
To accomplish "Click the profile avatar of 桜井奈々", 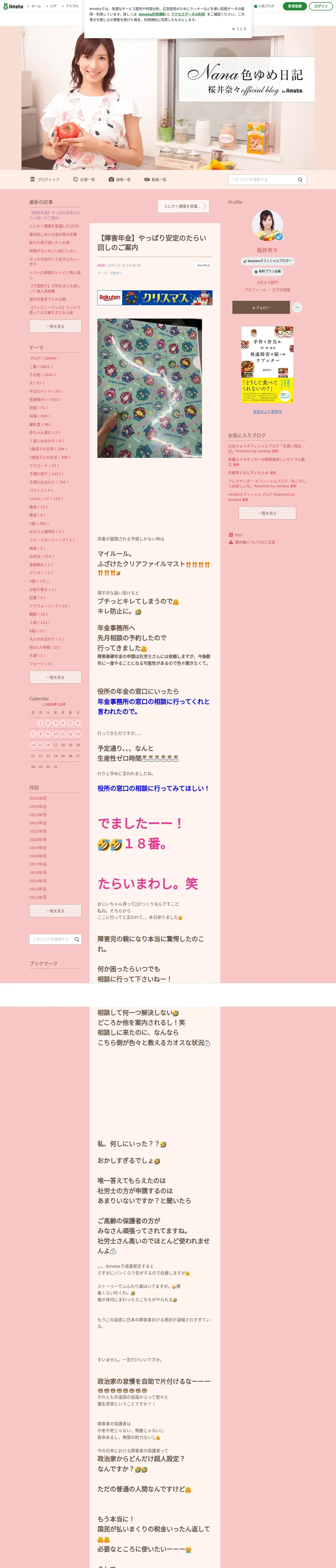I will pyautogui.click(x=267, y=226).
